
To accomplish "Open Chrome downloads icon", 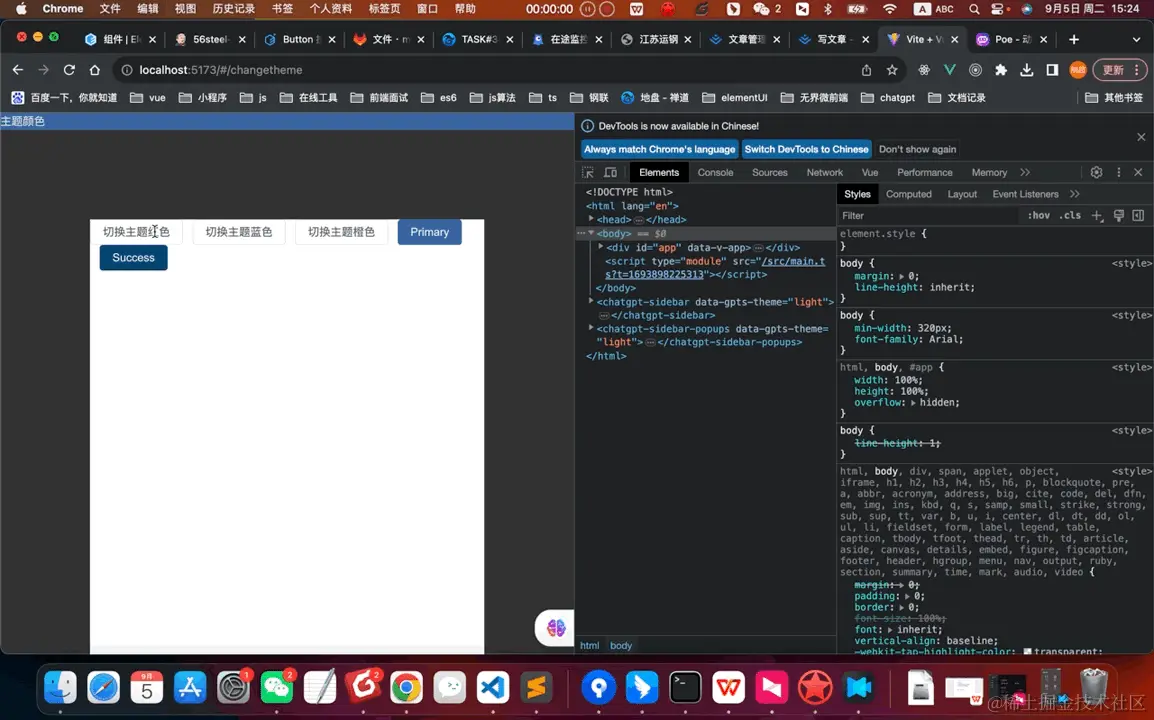I will [1027, 70].
